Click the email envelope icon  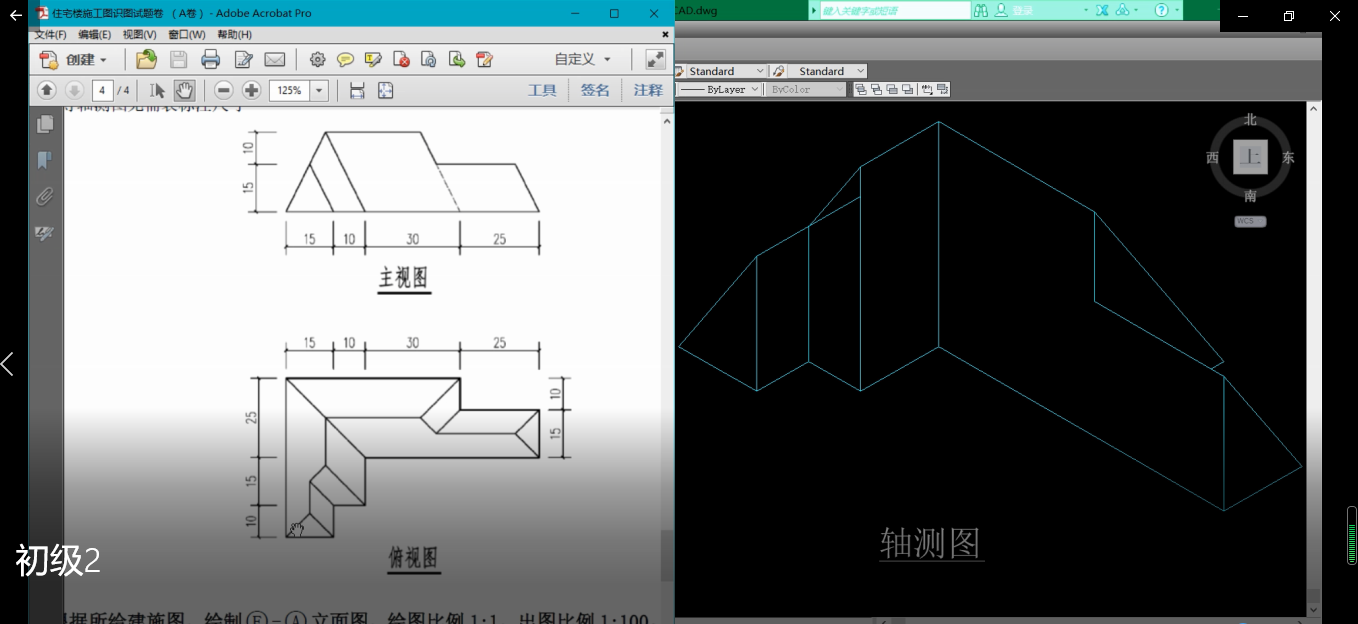click(274, 60)
